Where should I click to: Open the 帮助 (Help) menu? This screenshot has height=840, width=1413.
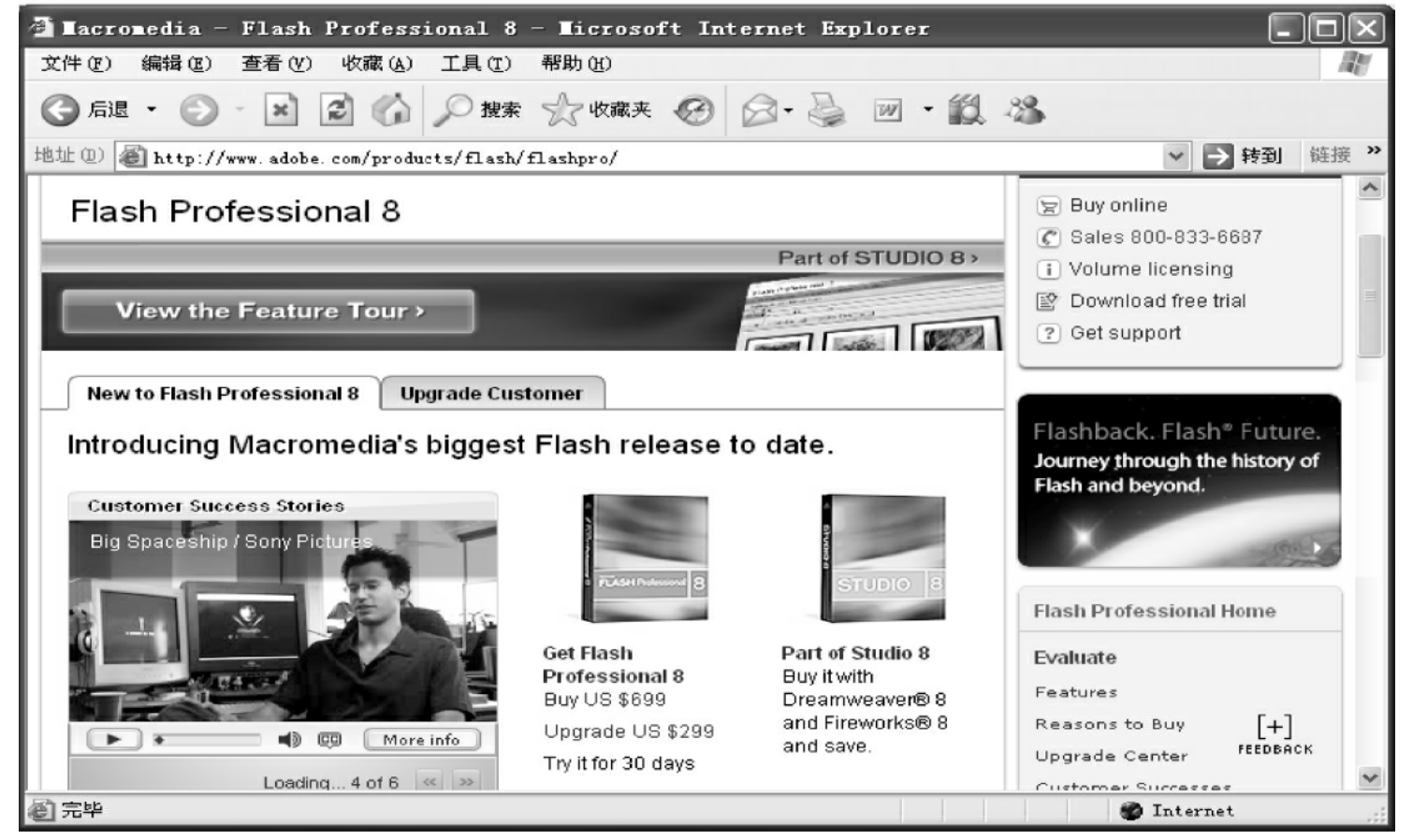[576, 64]
